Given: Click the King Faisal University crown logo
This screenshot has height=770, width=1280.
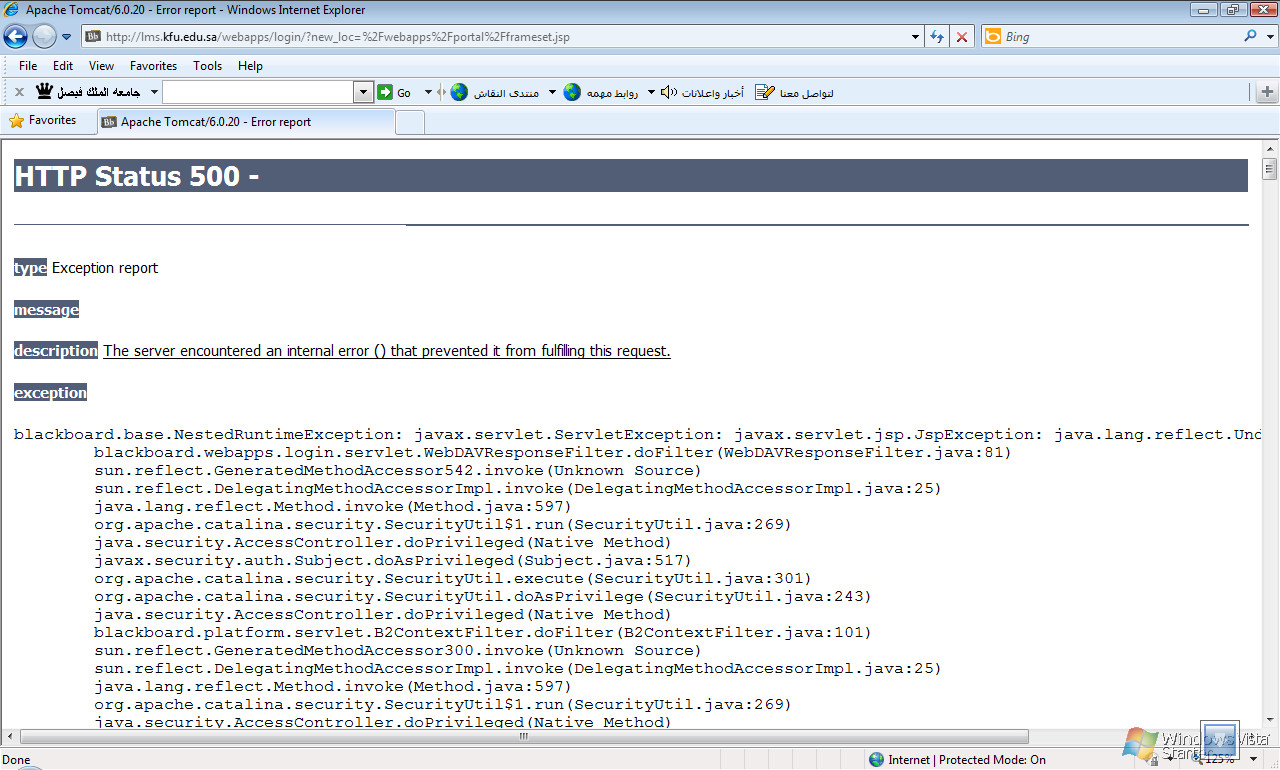Looking at the screenshot, I should tap(44, 92).
